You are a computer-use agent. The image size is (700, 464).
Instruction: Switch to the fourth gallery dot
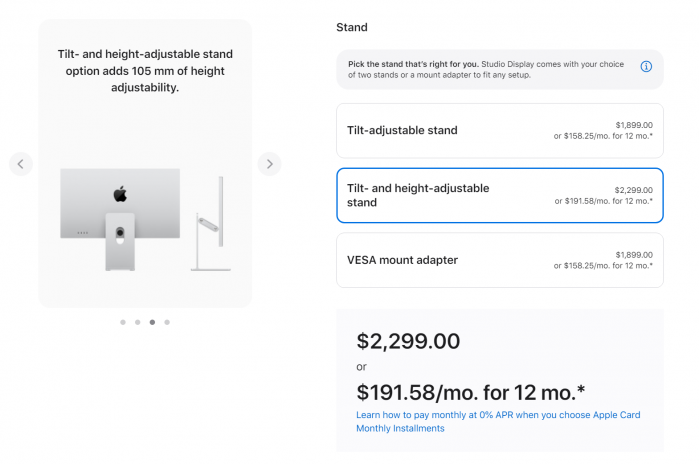[x=167, y=322]
